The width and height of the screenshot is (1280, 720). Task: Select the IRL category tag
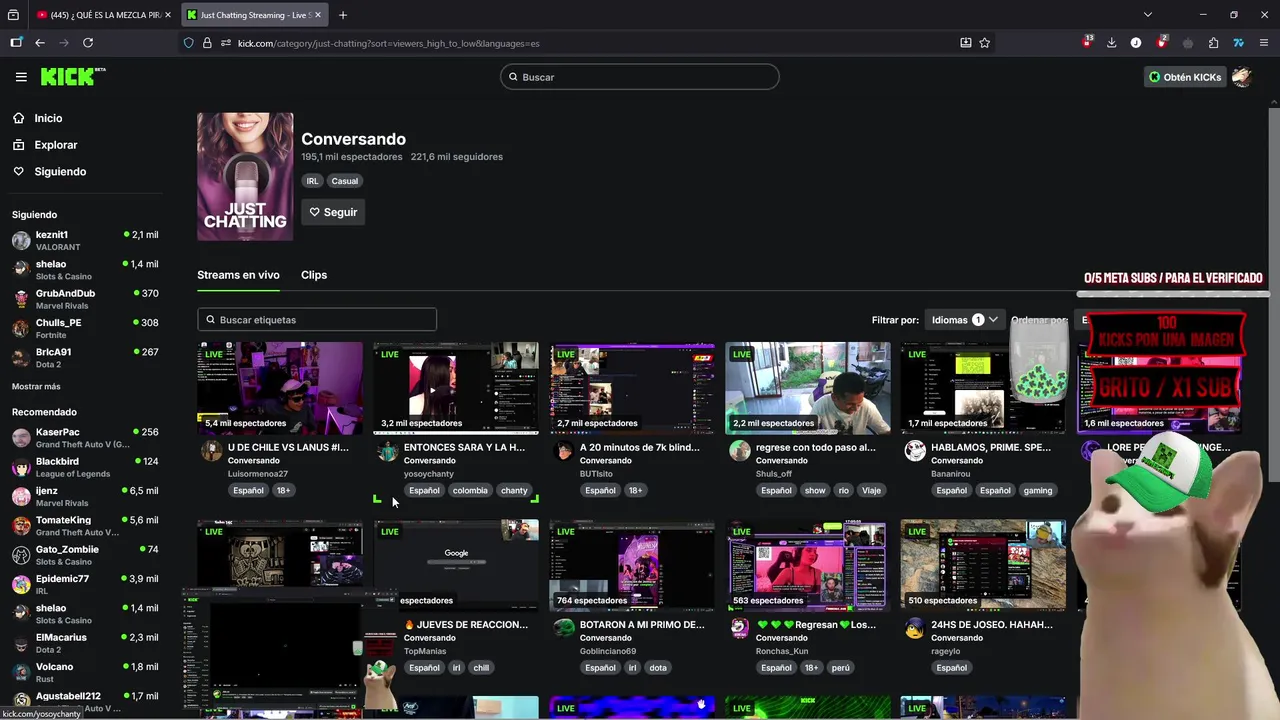click(313, 181)
